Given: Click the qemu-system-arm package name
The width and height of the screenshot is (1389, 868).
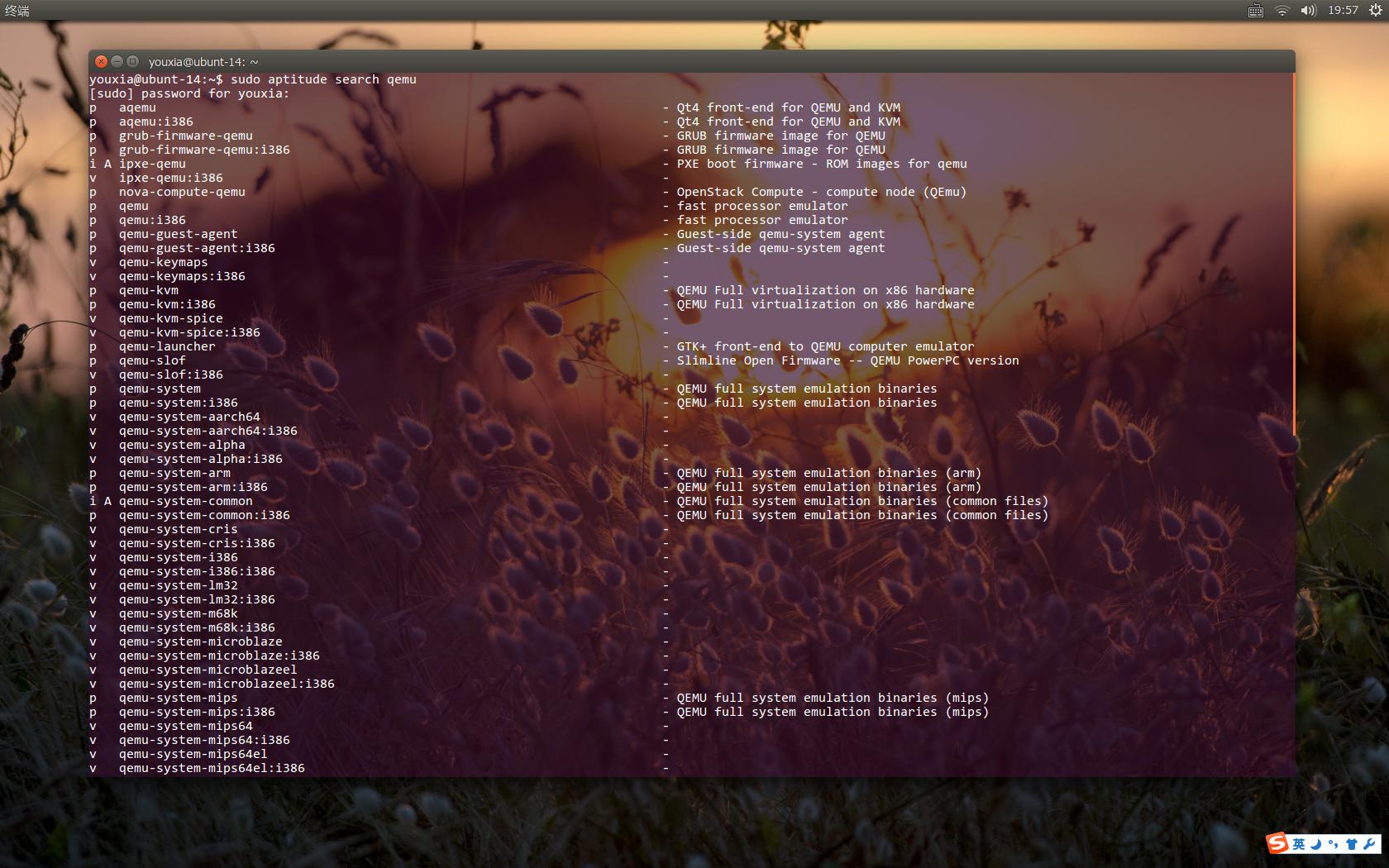Looking at the screenshot, I should (x=174, y=473).
